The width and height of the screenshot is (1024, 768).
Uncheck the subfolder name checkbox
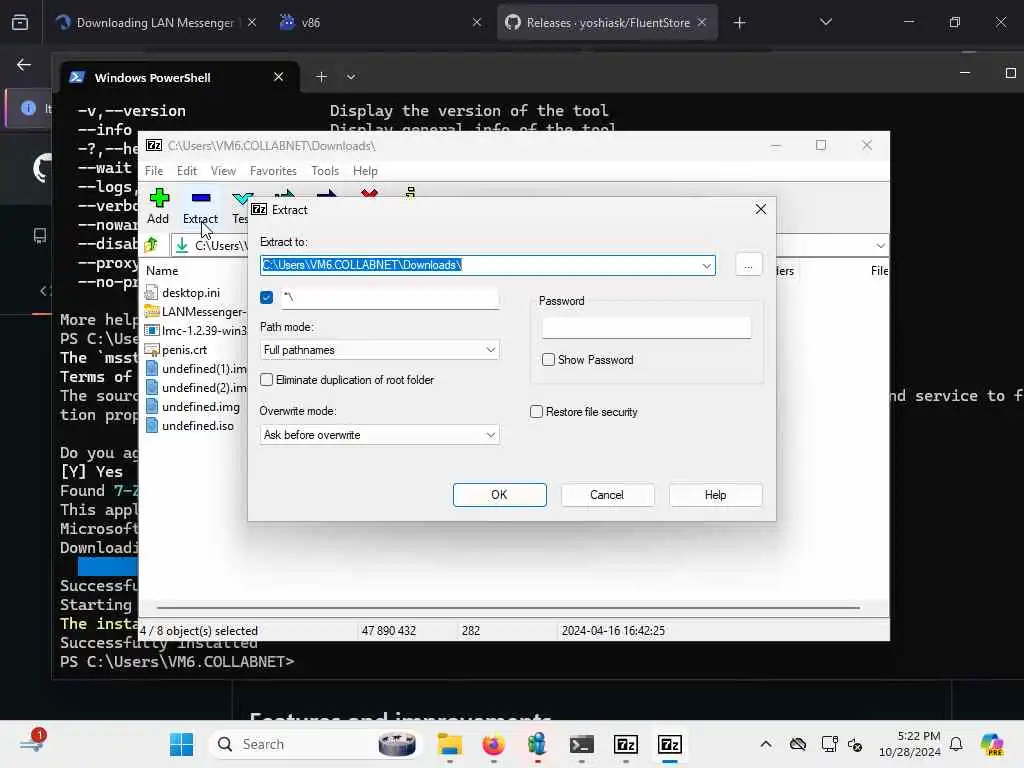(266, 298)
